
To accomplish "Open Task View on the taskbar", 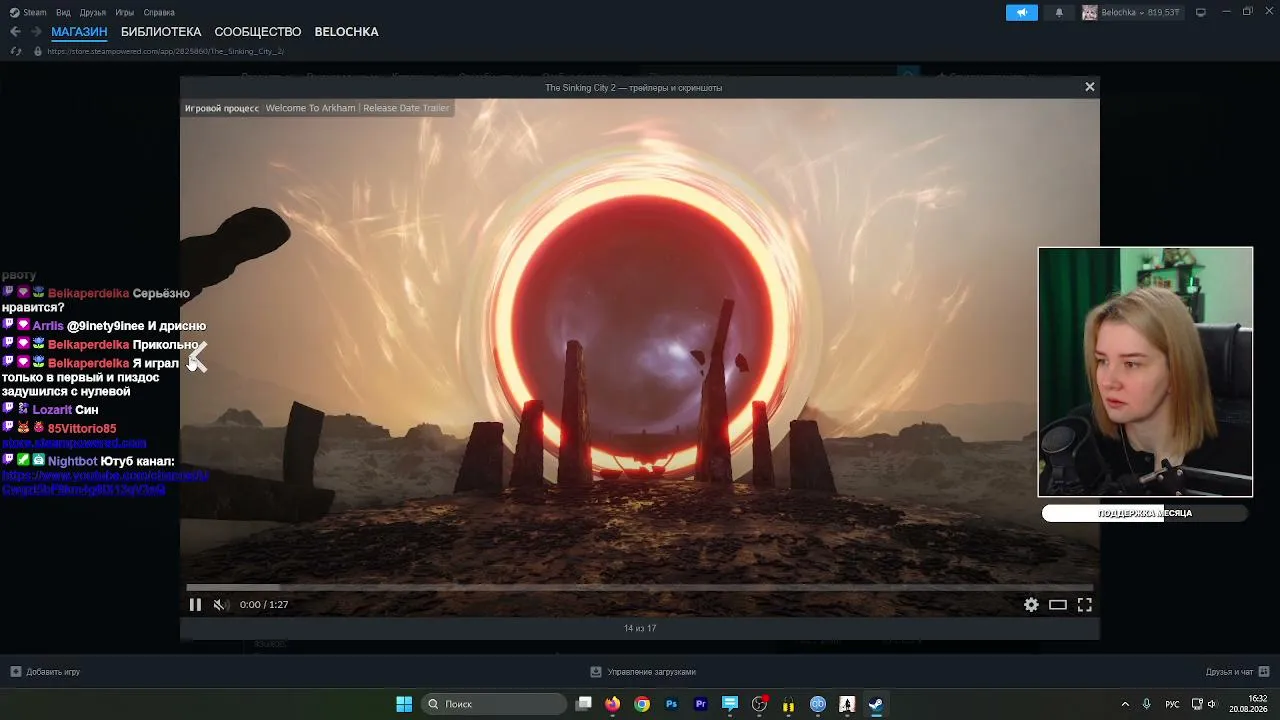I will pyautogui.click(x=584, y=704).
